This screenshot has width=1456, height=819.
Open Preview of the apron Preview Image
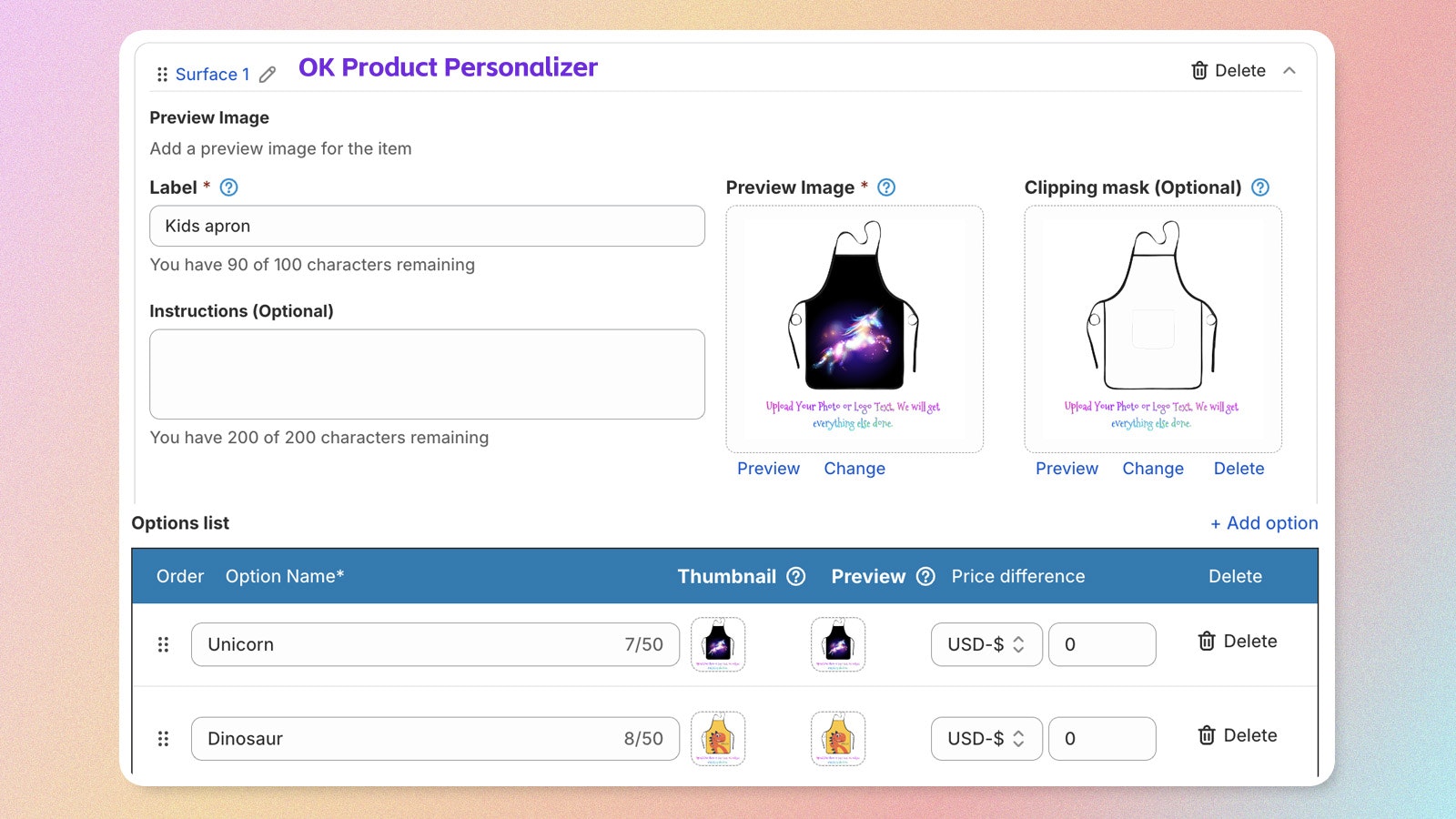[x=767, y=469]
